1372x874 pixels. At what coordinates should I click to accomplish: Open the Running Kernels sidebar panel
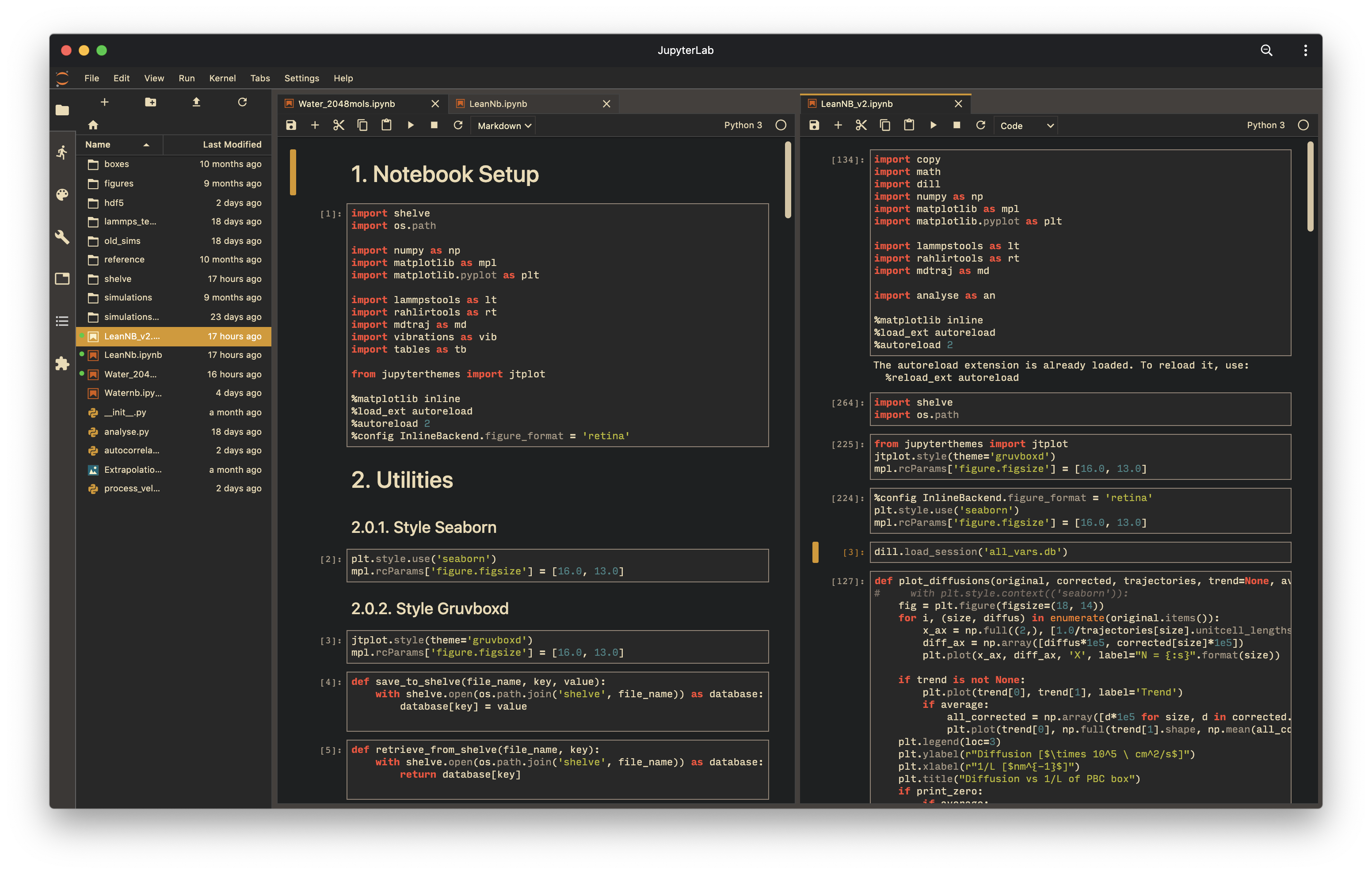click(62, 152)
